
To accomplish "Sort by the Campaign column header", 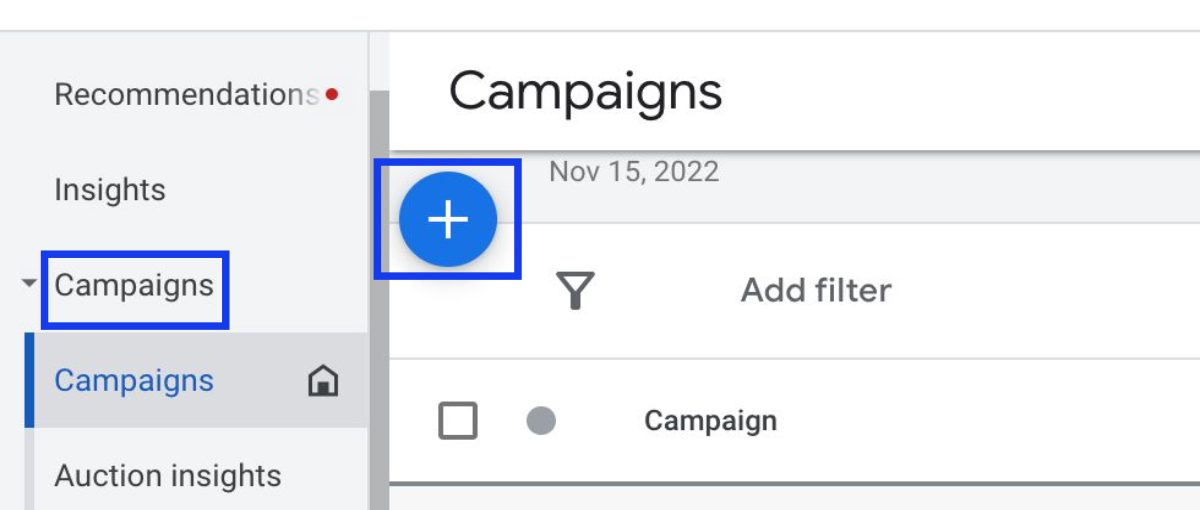I will click(710, 421).
